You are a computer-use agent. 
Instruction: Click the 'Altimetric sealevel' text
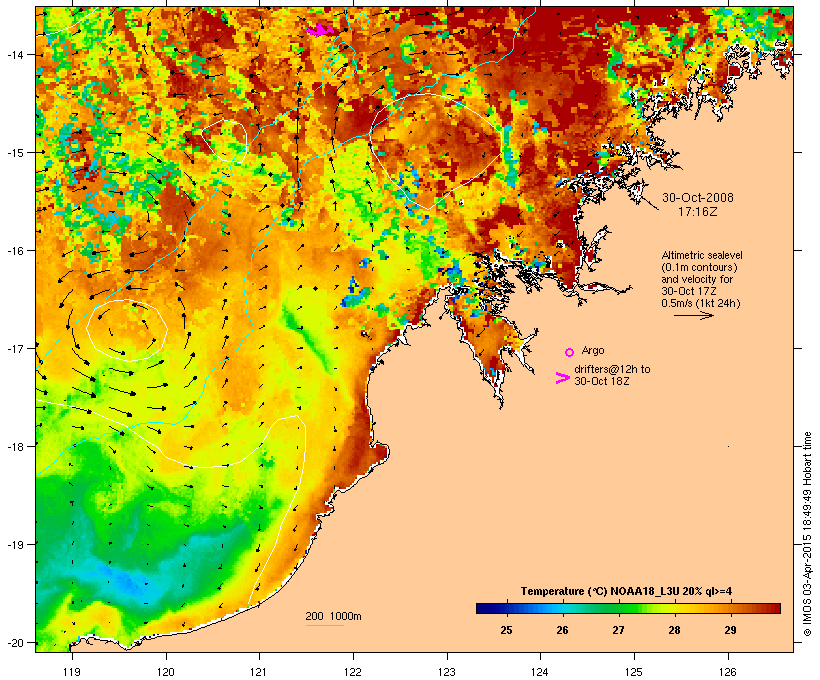(702, 255)
